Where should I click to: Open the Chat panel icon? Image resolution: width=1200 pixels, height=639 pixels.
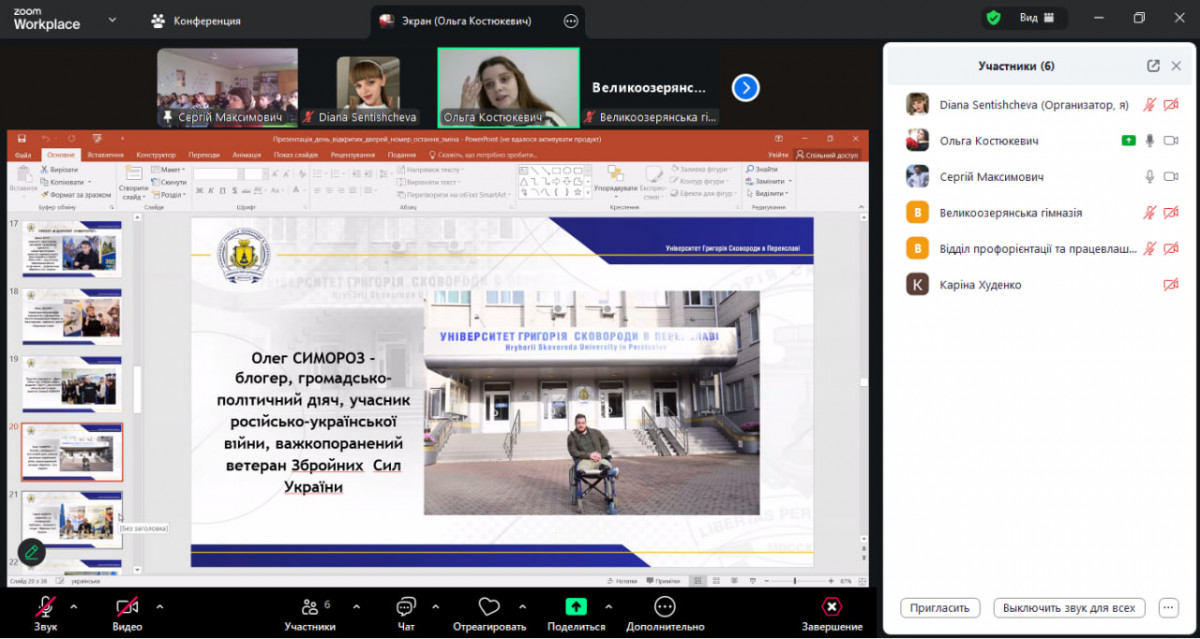[x=406, y=607]
